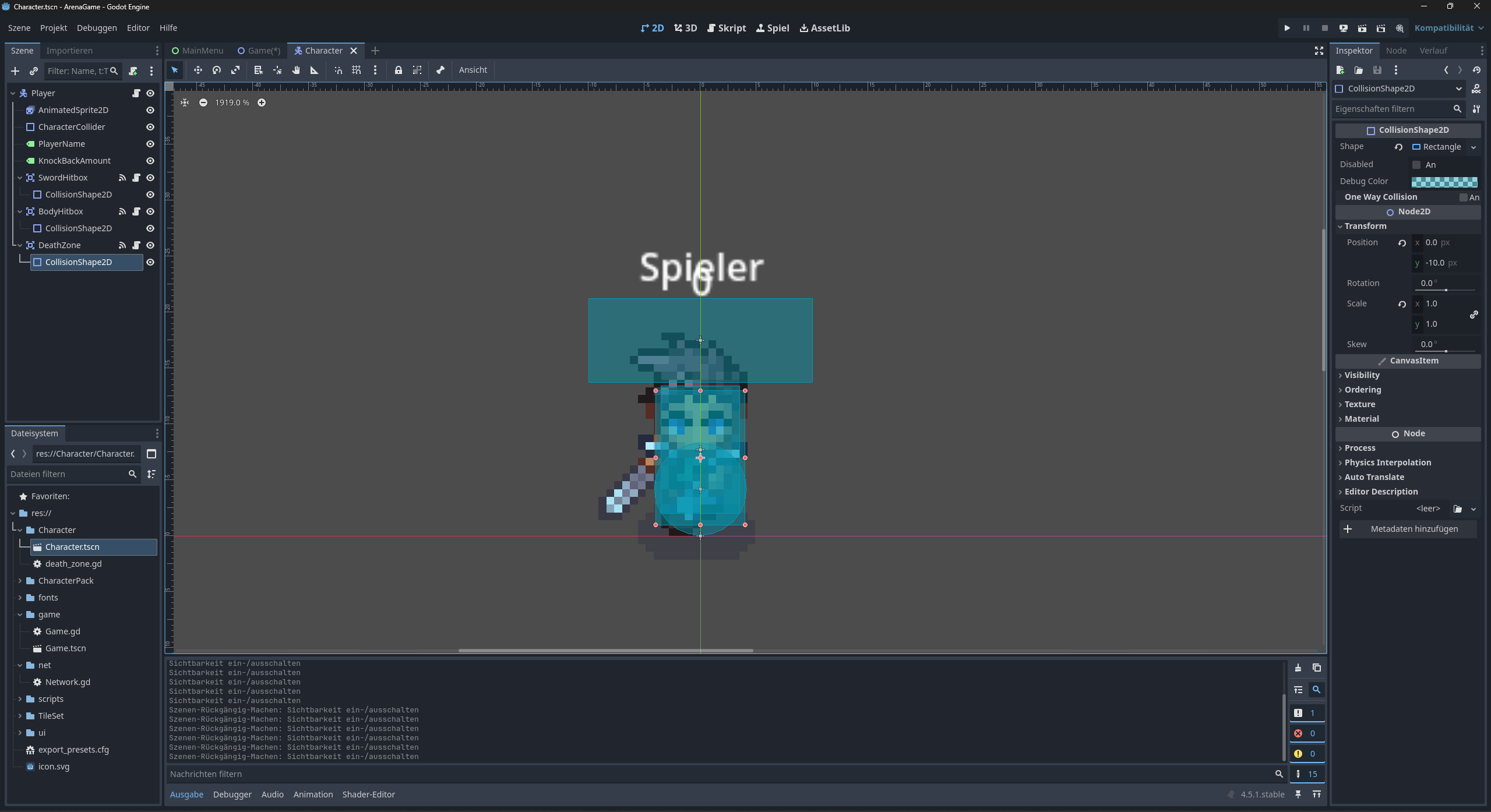Add a new node with plus icon

15,71
